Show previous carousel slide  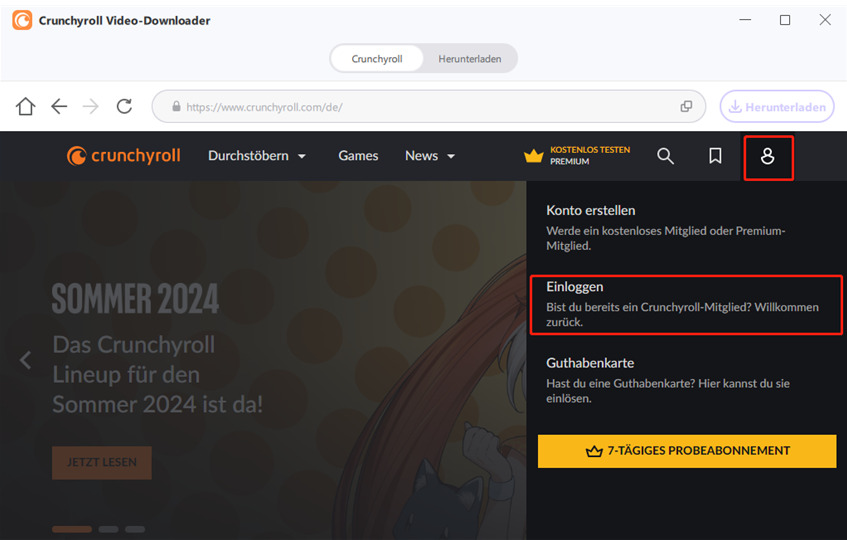point(25,360)
